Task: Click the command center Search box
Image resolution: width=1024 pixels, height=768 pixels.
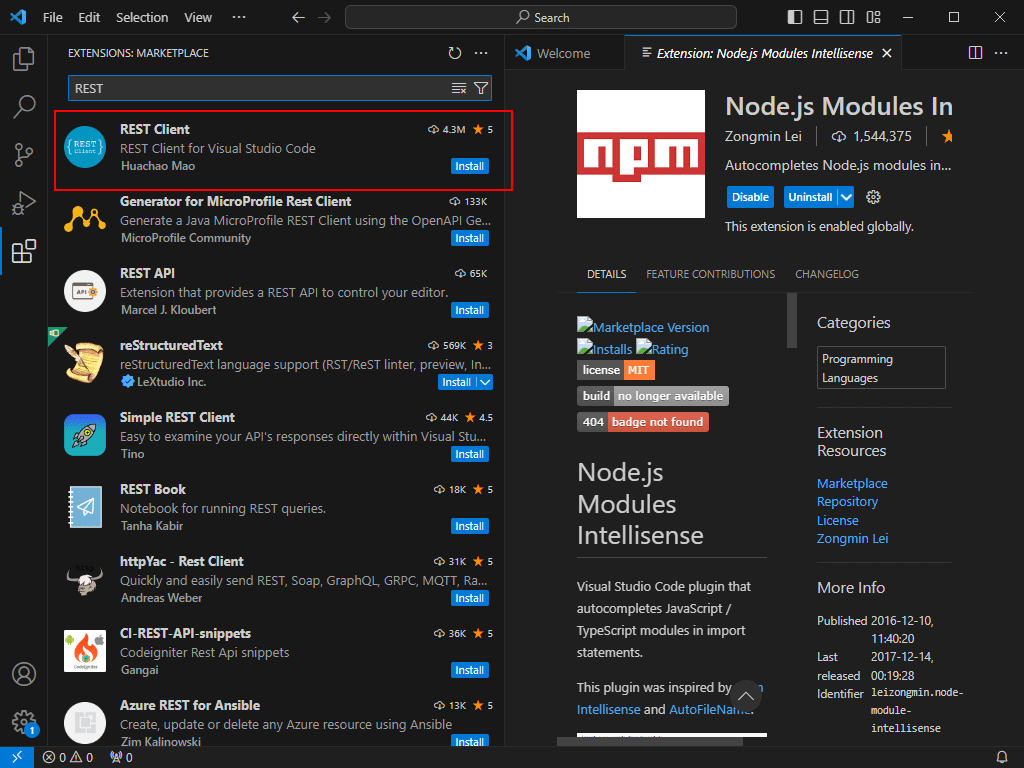Action: (541, 18)
